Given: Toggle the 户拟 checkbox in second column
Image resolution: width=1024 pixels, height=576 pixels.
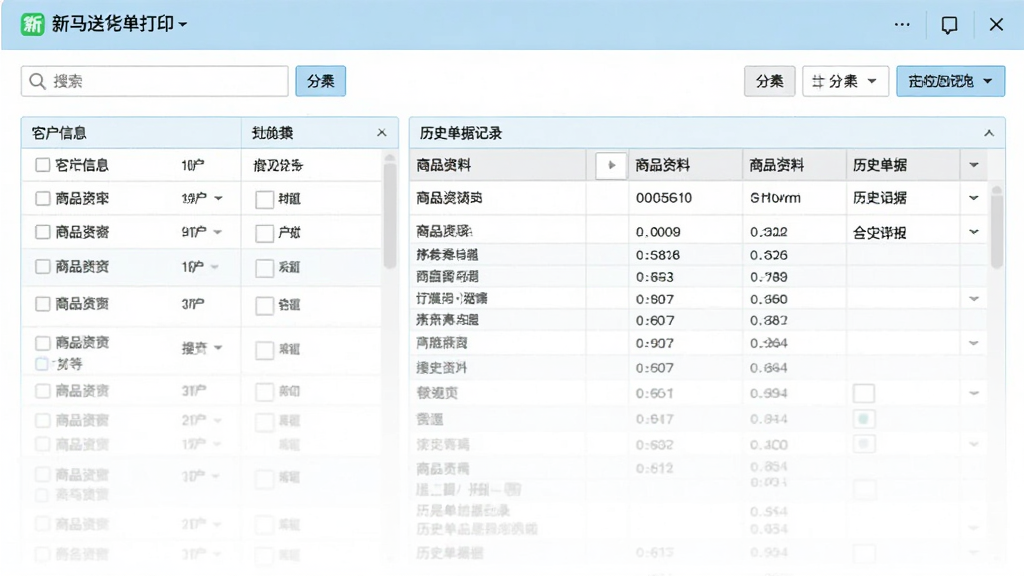Looking at the screenshot, I should coord(264,233).
